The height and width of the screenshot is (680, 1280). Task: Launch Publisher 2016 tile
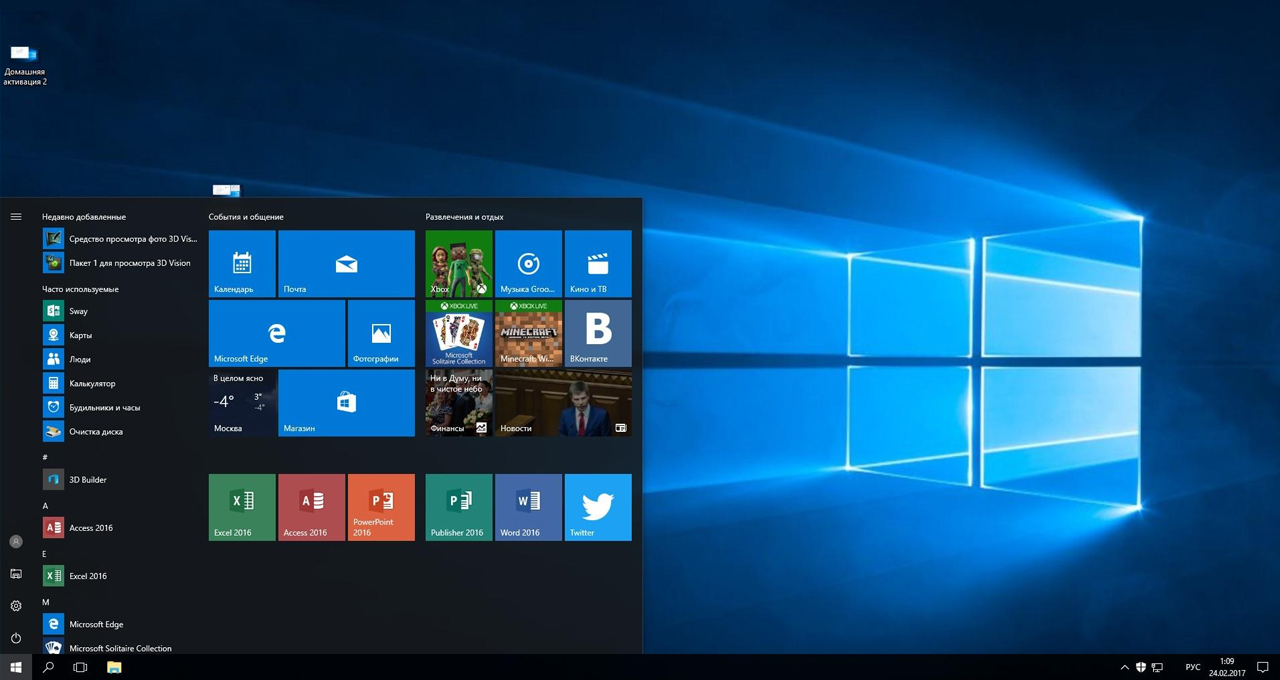[x=459, y=507]
